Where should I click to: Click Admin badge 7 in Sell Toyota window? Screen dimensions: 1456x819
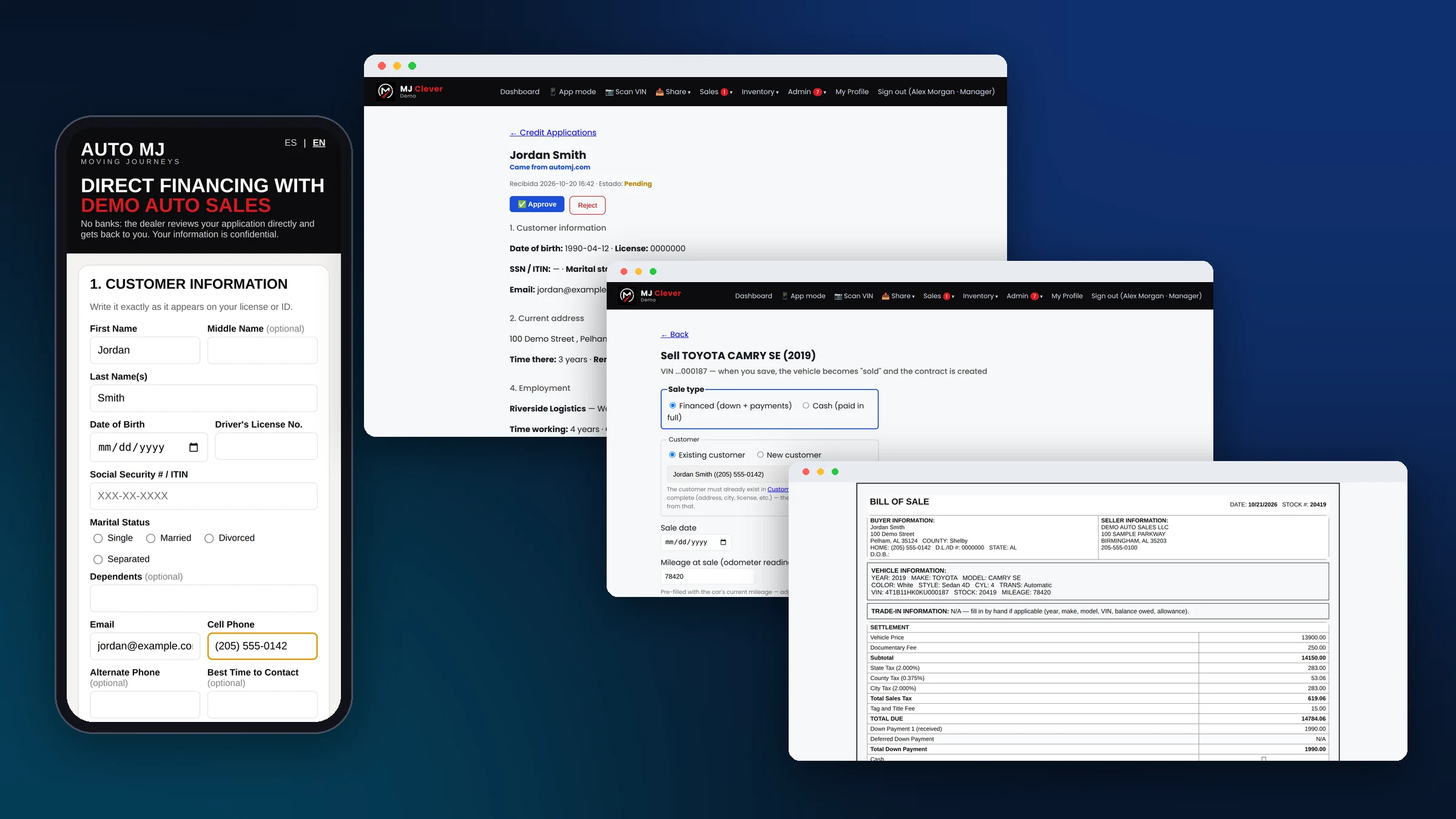click(x=1034, y=296)
